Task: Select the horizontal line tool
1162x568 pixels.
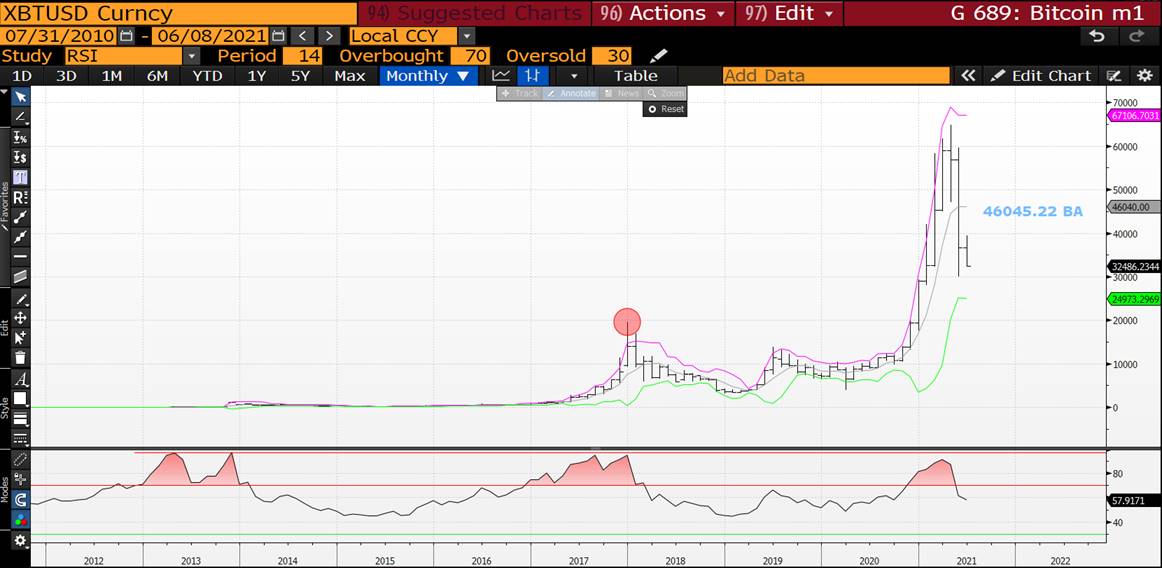Action: pyautogui.click(x=21, y=257)
